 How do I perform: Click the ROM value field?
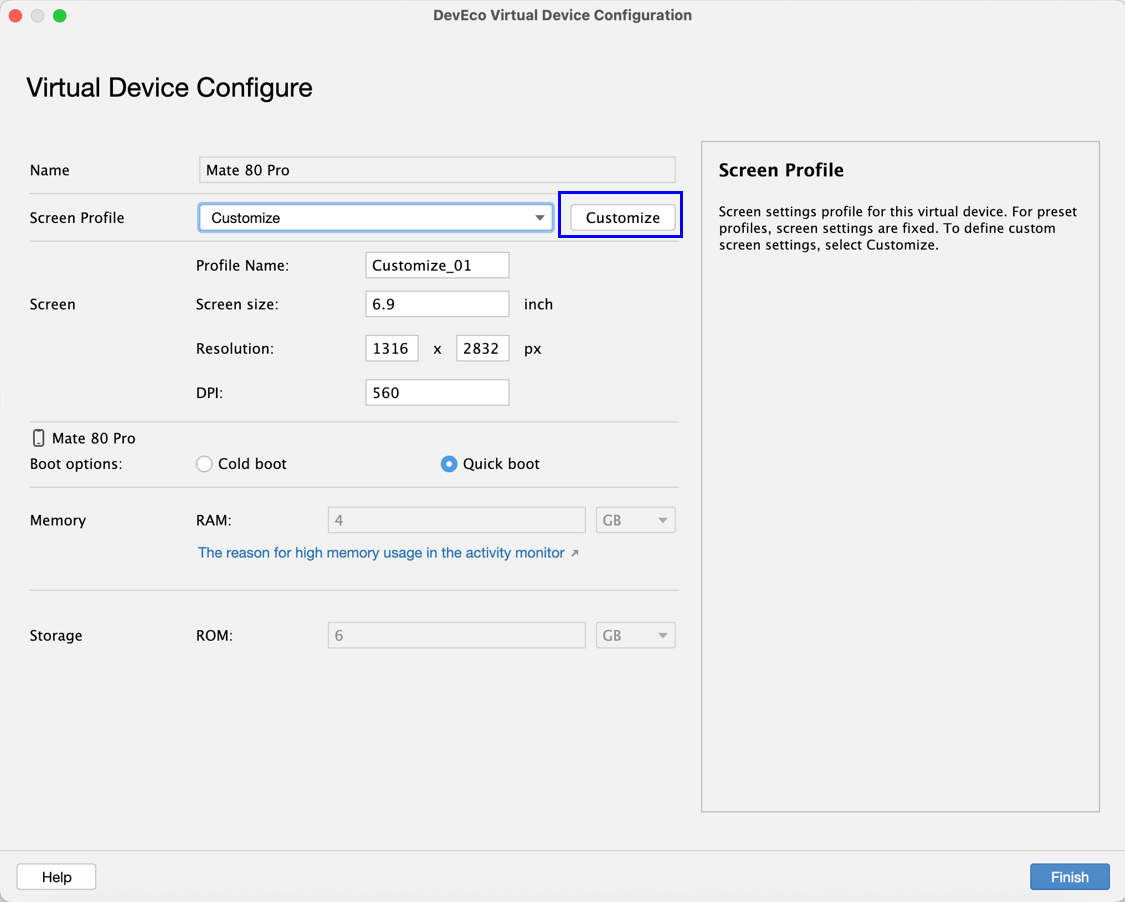coord(456,636)
